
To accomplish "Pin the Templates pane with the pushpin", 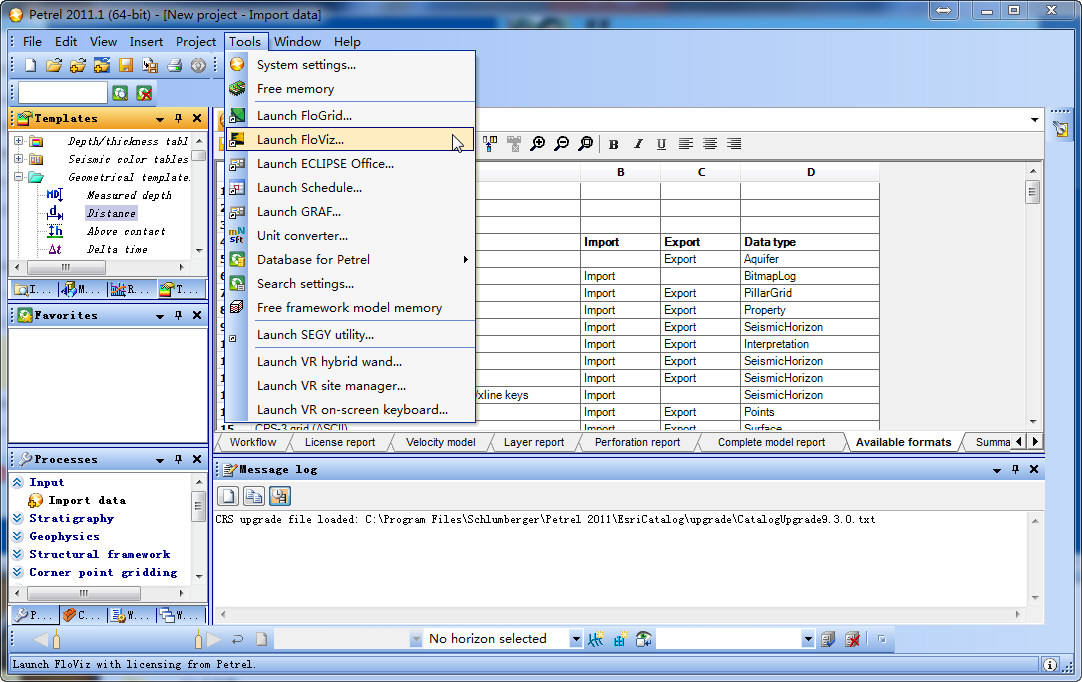I will pyautogui.click(x=179, y=118).
